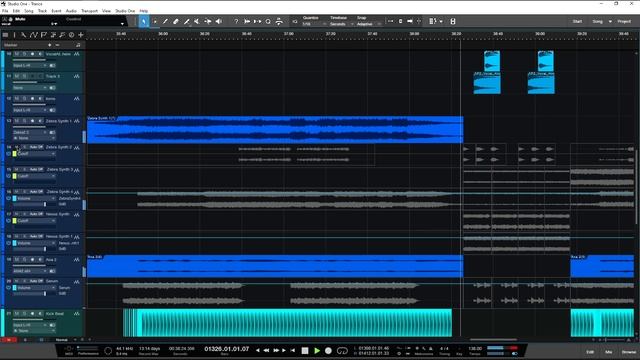Toggle Auto Off on Serum track

[36, 281]
